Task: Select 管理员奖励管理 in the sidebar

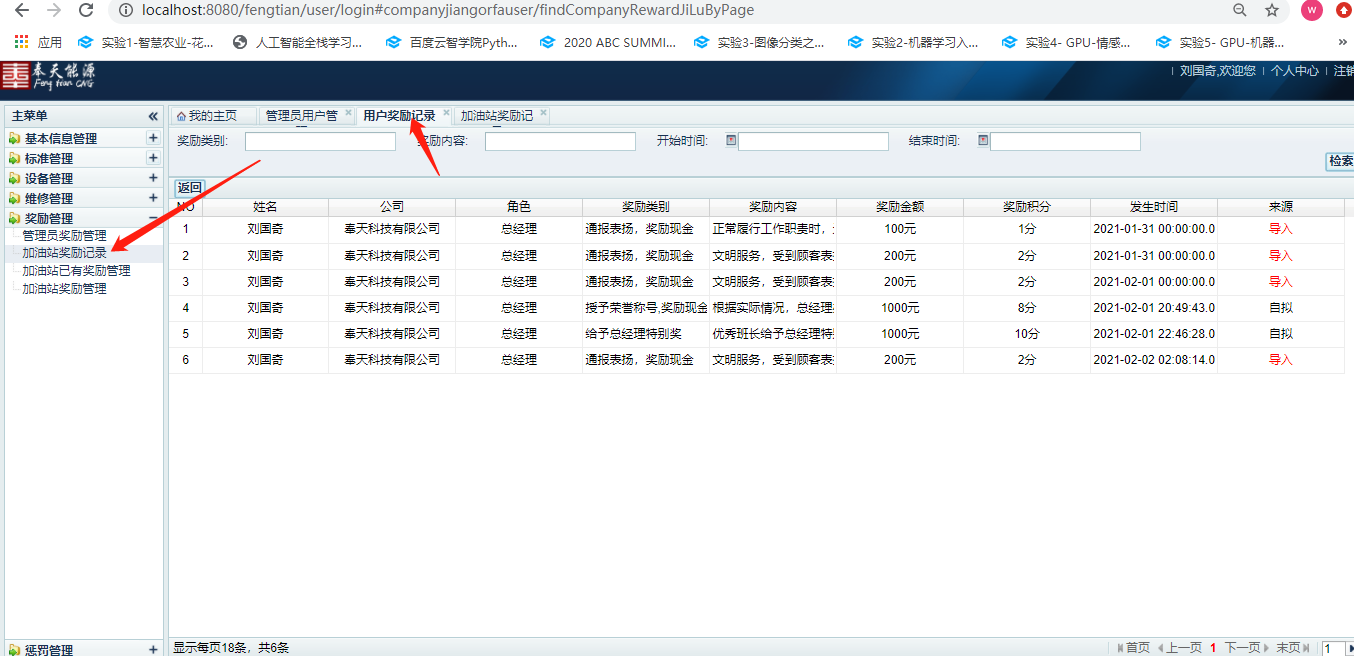Action: pyautogui.click(x=64, y=235)
